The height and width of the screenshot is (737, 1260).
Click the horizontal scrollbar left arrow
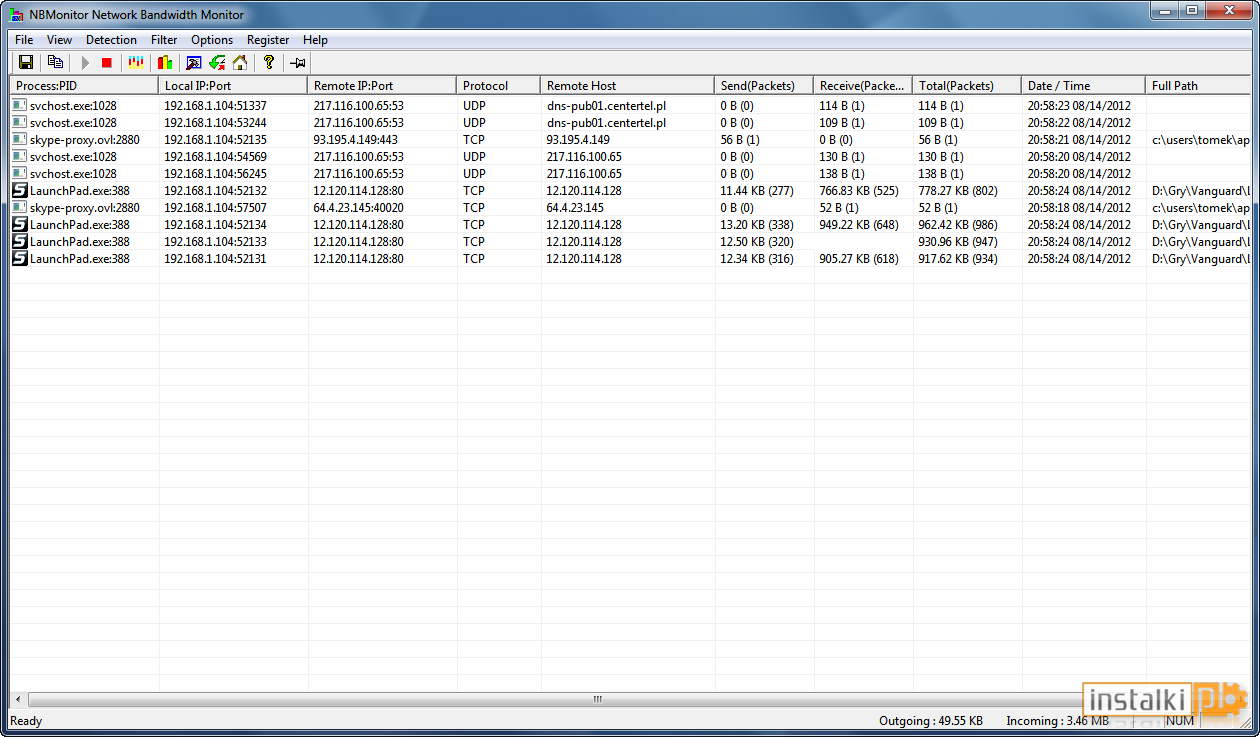18,700
